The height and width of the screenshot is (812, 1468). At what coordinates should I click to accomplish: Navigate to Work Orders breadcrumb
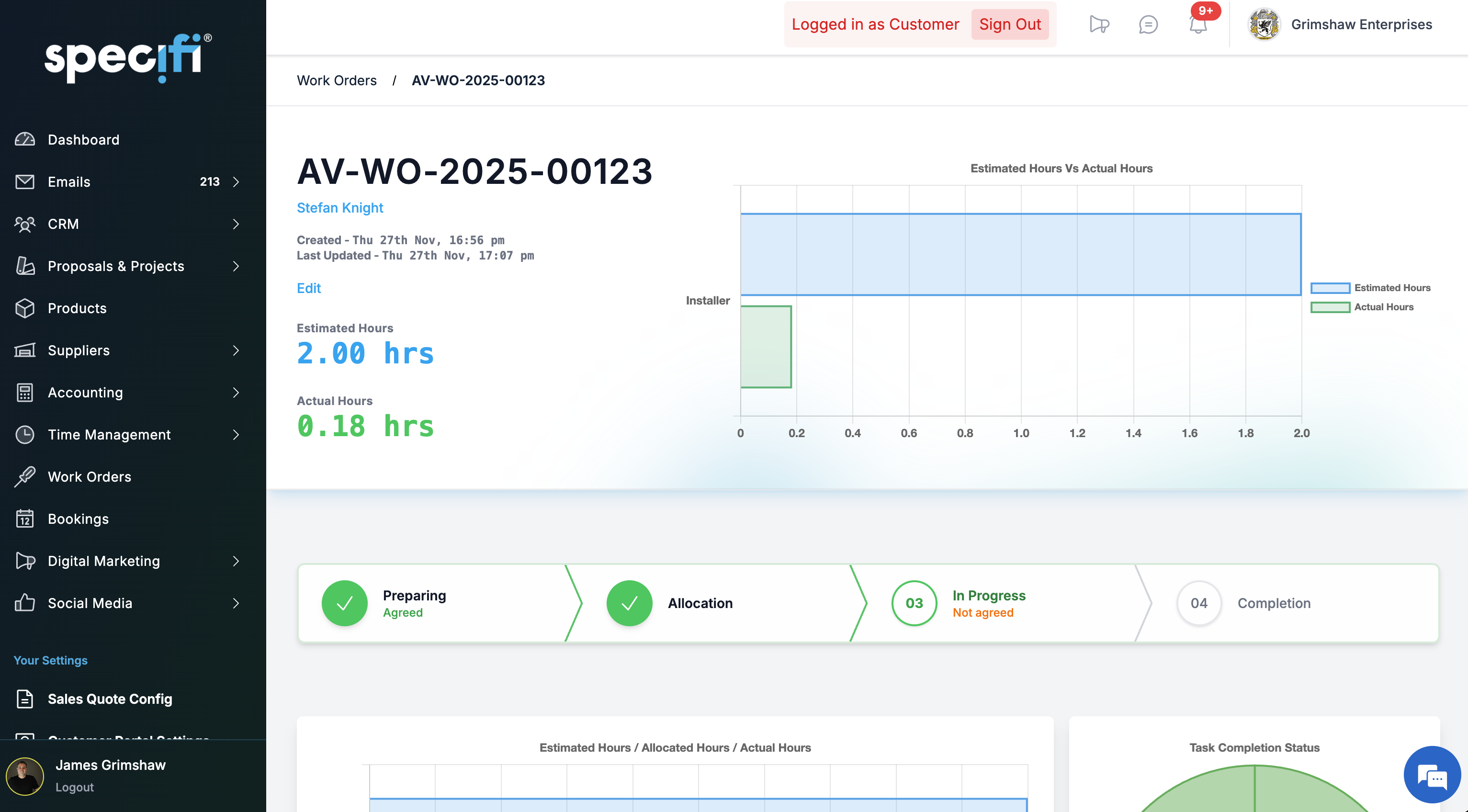(x=337, y=80)
